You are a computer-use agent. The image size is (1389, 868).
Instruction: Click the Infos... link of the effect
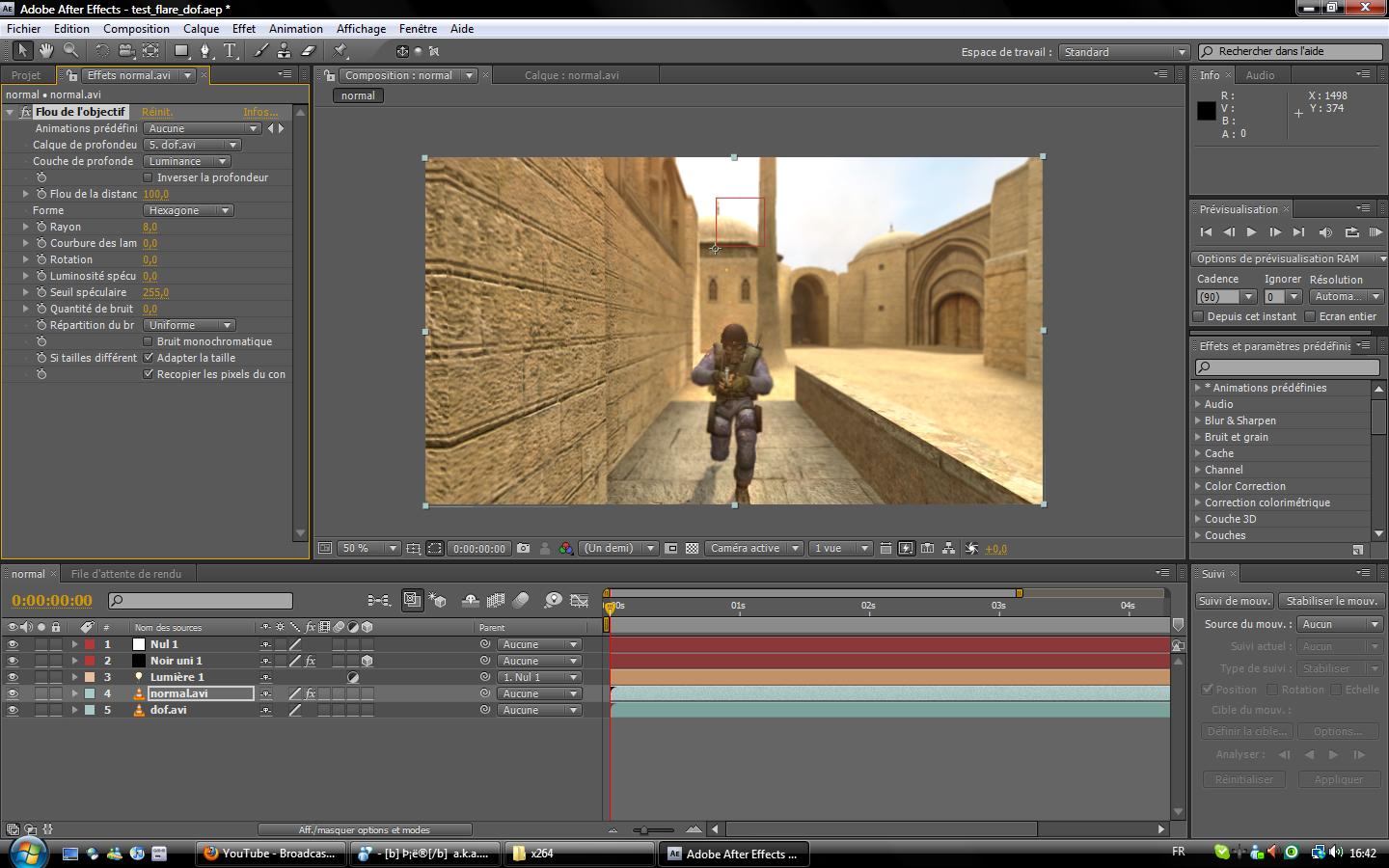(x=260, y=112)
